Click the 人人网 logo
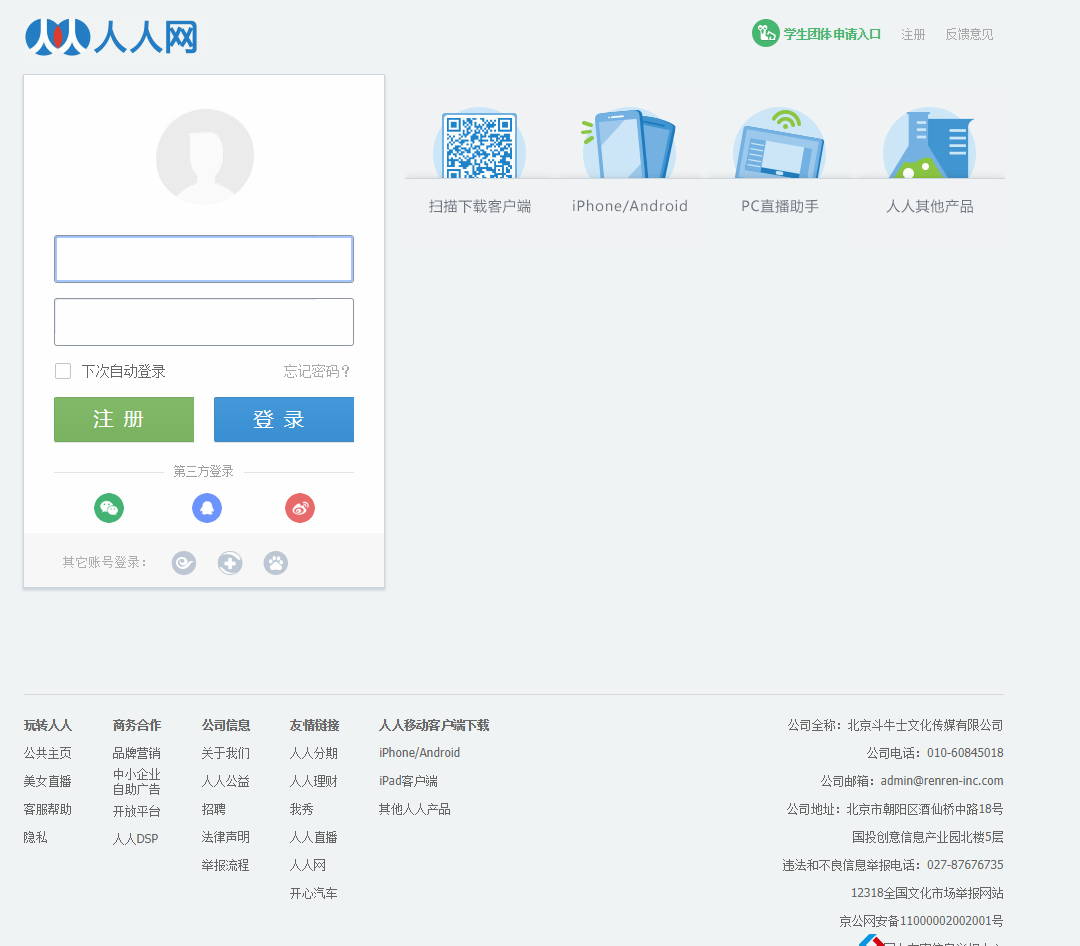The image size is (1080, 946). coord(111,37)
